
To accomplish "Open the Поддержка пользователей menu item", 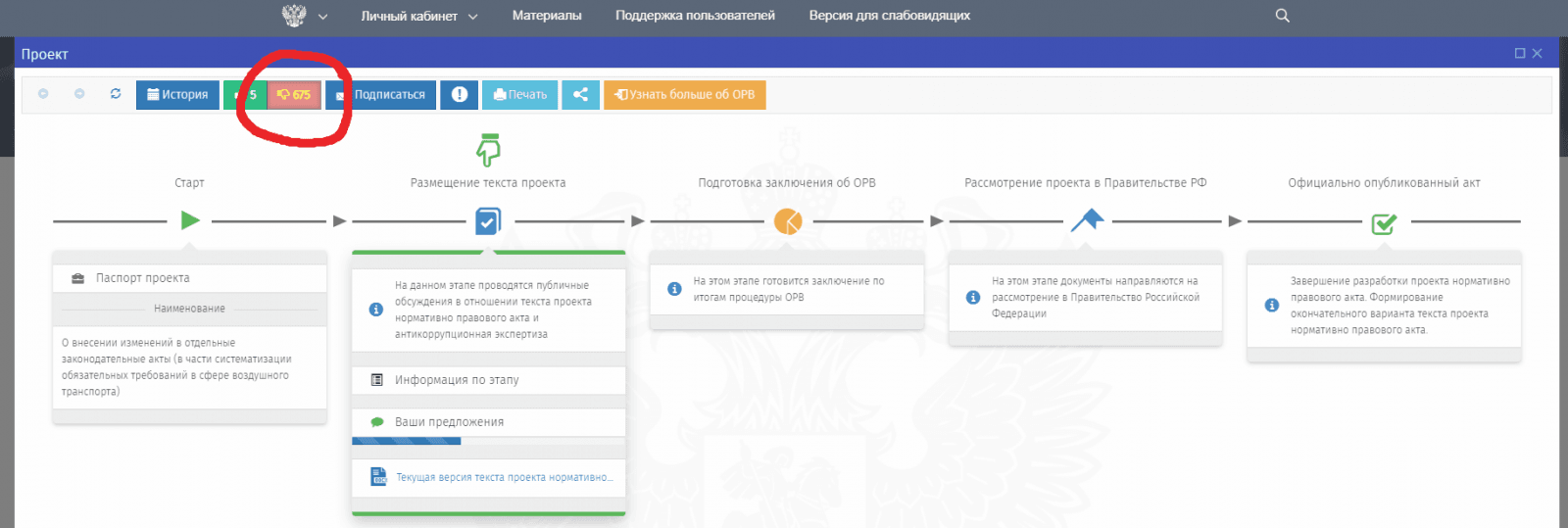I will (695, 16).
